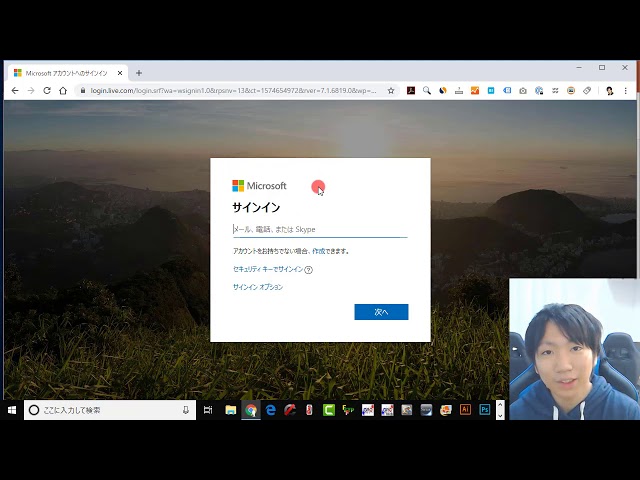This screenshot has height=480, width=640.
Task: Click the 次へ button
Action: 381,312
